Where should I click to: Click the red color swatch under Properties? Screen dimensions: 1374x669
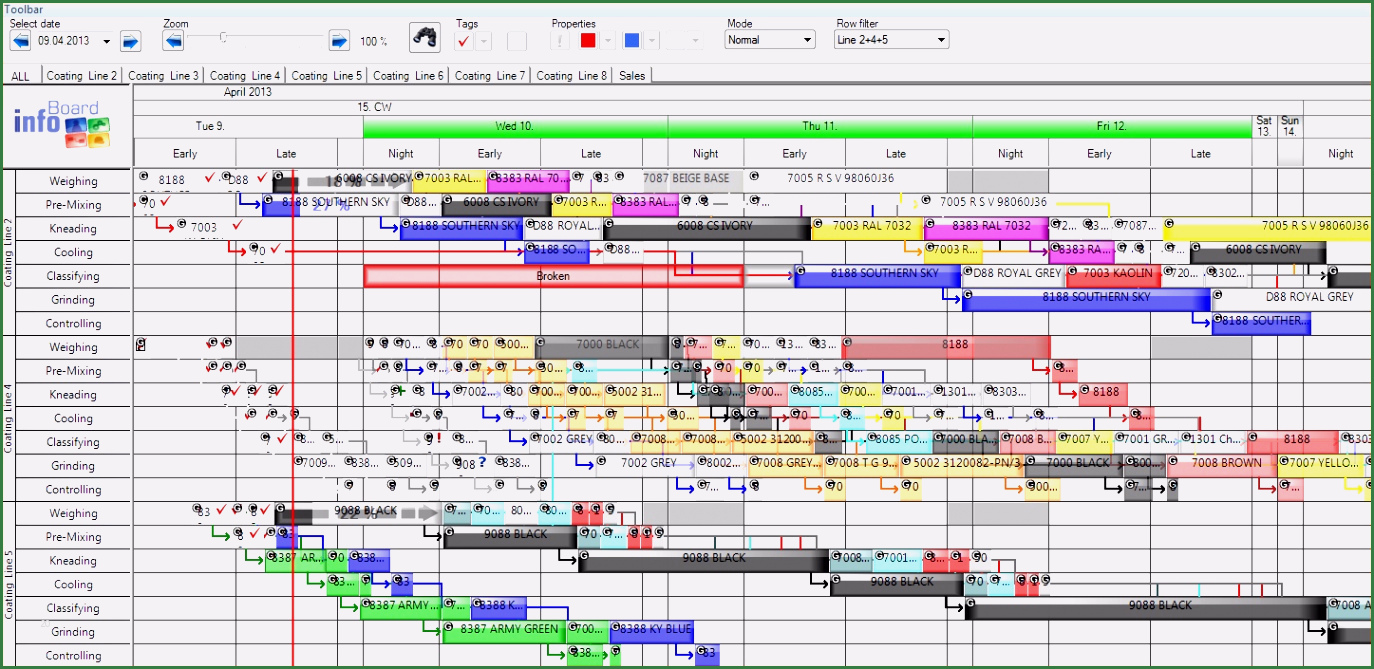tap(585, 40)
